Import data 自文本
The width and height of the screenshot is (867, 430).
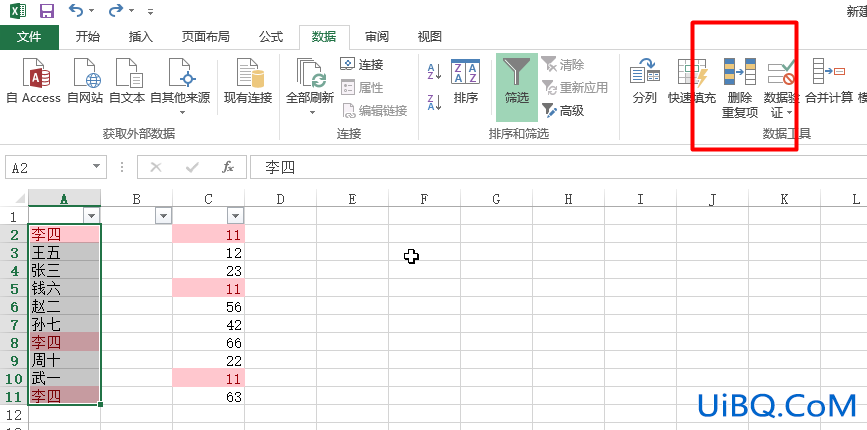127,81
